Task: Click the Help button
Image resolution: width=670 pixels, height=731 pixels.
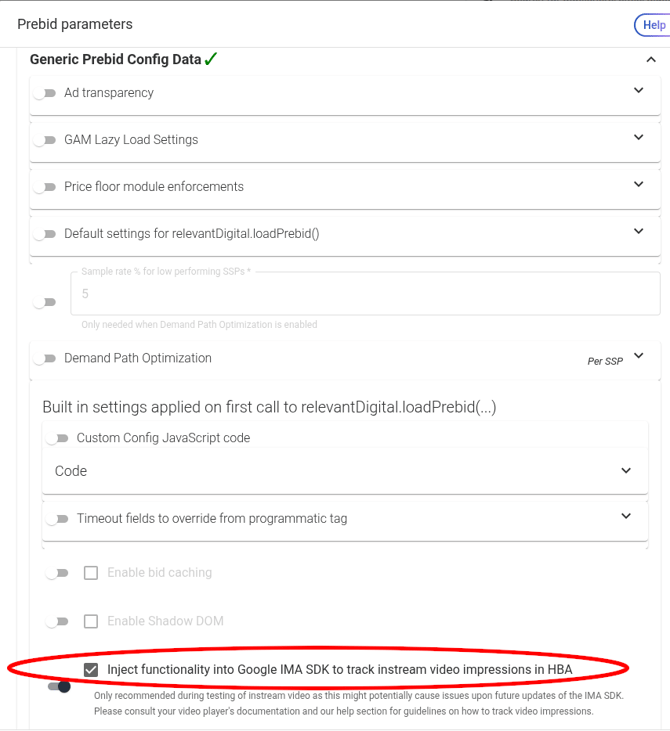Action: click(x=653, y=25)
